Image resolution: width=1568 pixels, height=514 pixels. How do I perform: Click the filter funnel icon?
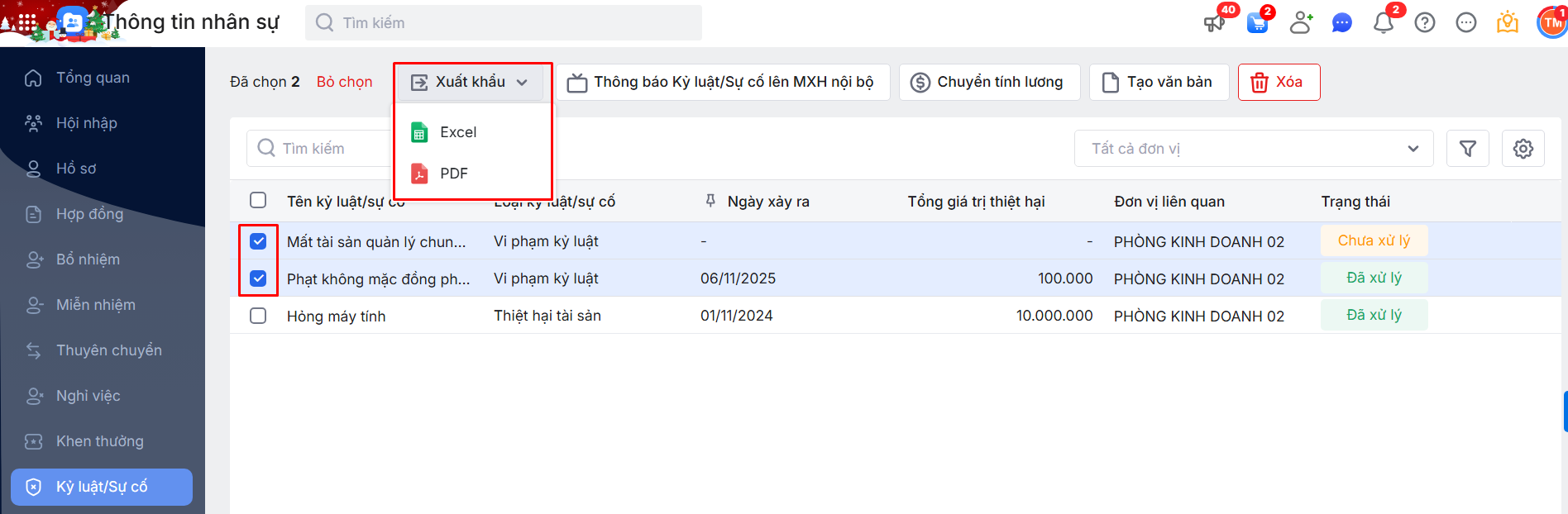click(x=1468, y=149)
